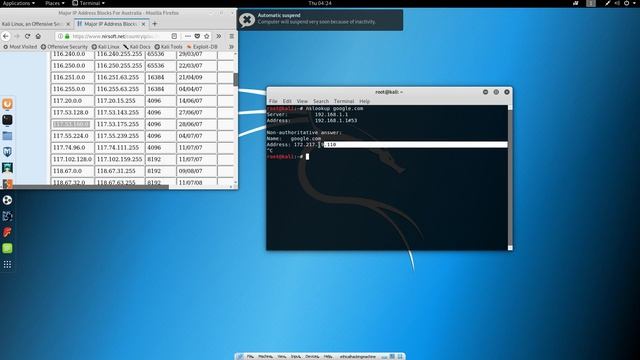Select the cell 118.67.31.255
Viewport: 640px width, 360px height.
(x=119, y=171)
